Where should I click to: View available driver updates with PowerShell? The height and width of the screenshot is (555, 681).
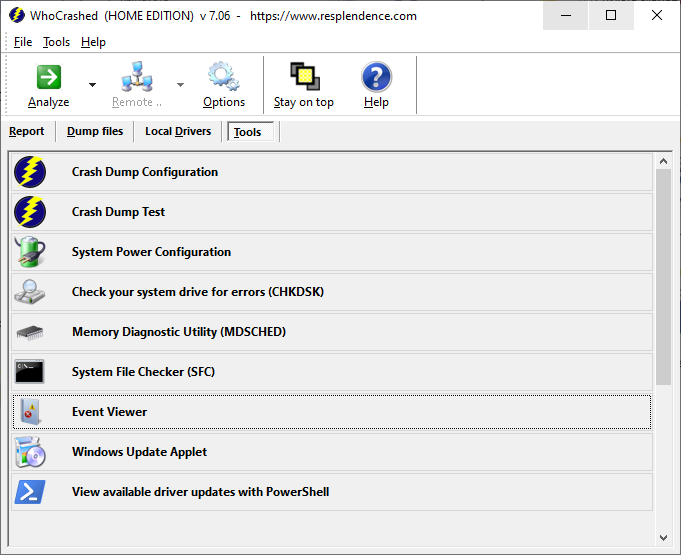pyautogui.click(x=332, y=492)
